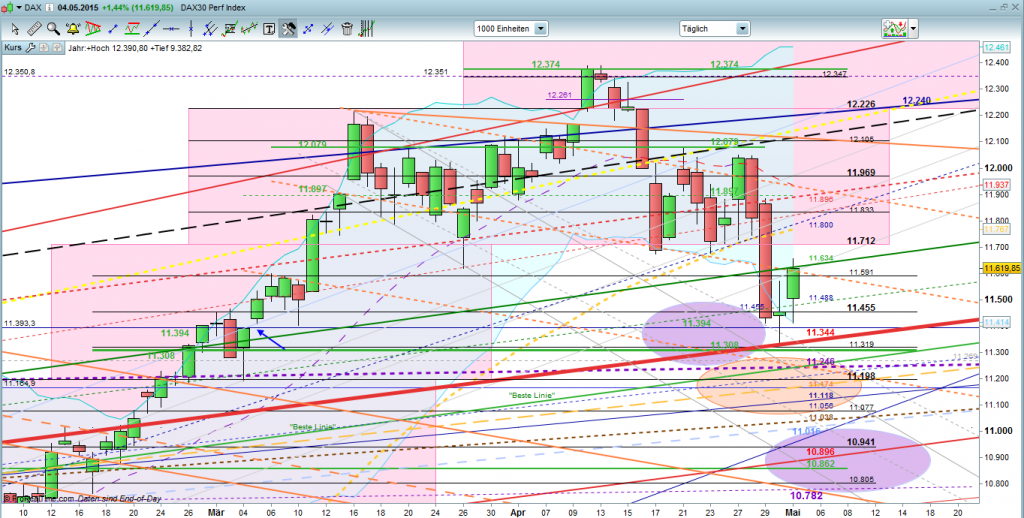
Task: Pick the red-green channel zigzag tool
Action: (x=133, y=29)
